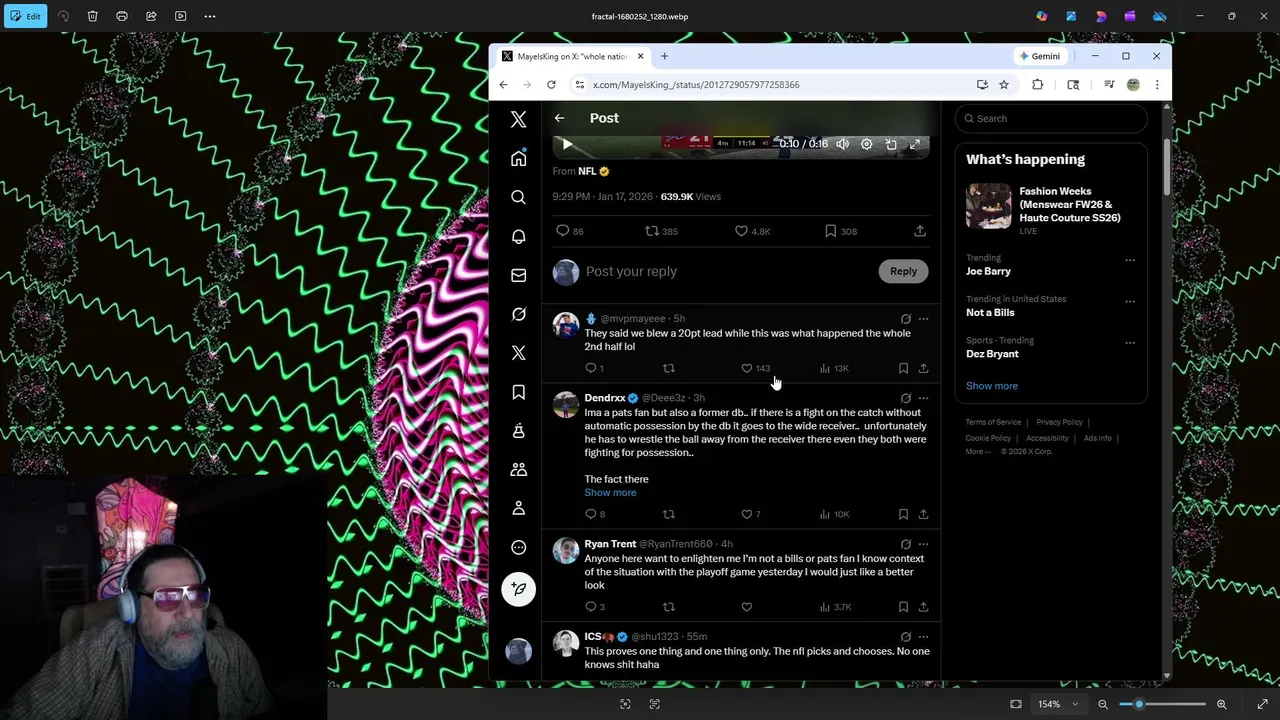Screen dimensions: 1280x720
Task: Open more menu on Ryan Trent reply
Action: coord(923,544)
